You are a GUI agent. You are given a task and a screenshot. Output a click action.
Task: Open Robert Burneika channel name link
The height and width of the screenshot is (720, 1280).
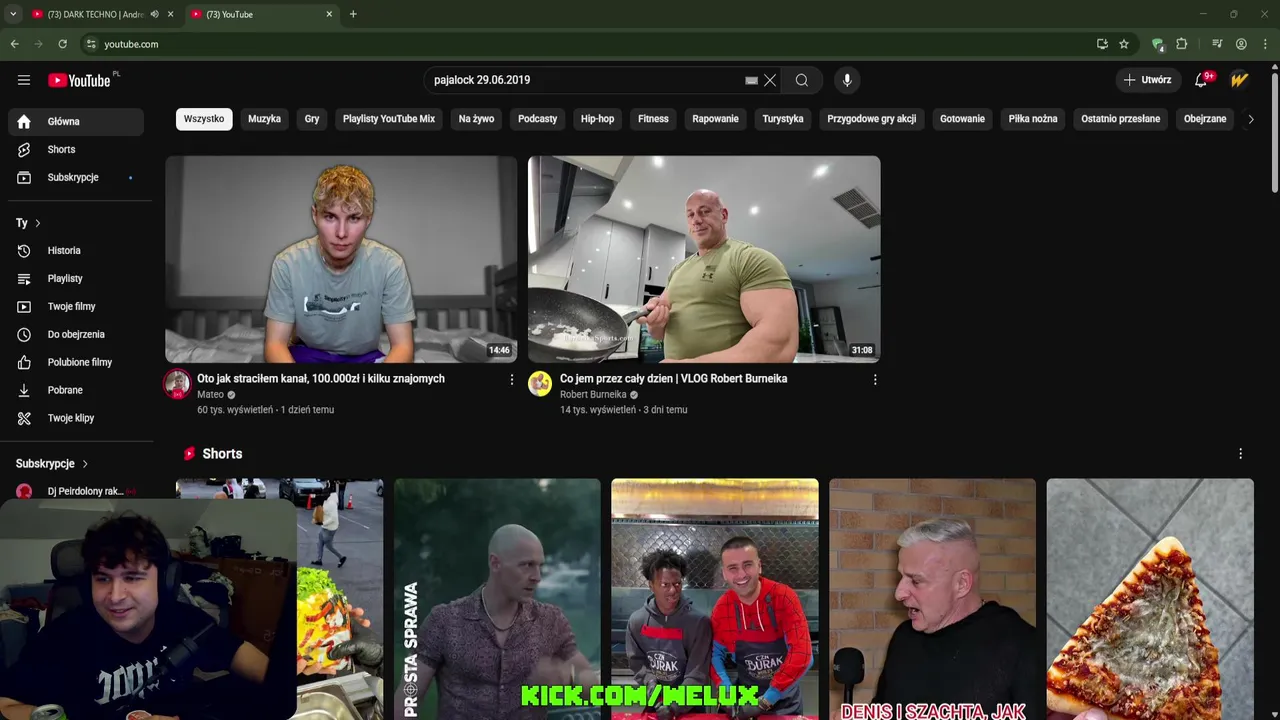click(593, 395)
